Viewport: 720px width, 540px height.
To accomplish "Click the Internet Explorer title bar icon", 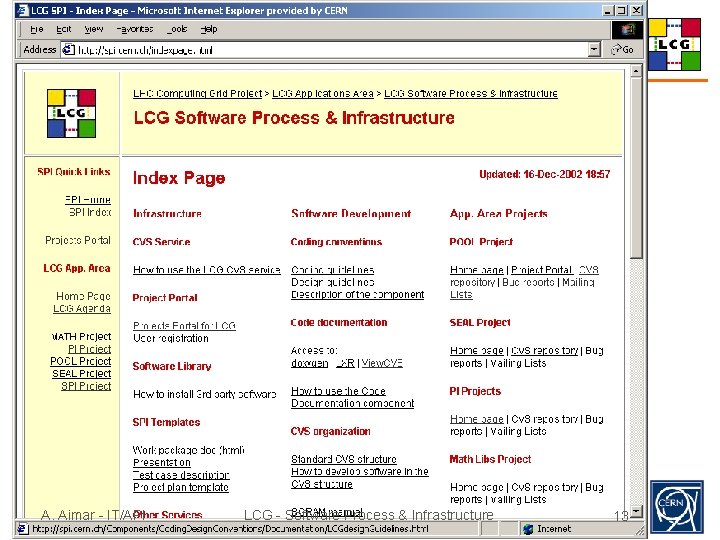I will click(22, 10).
